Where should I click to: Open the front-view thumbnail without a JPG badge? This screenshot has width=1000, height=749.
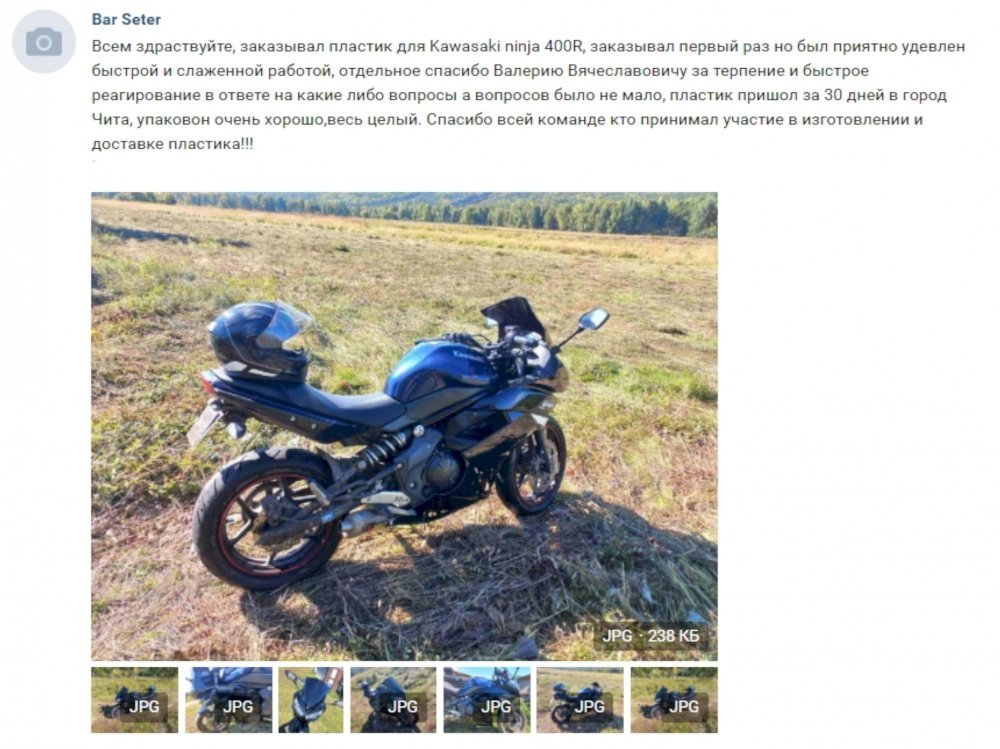click(x=311, y=700)
